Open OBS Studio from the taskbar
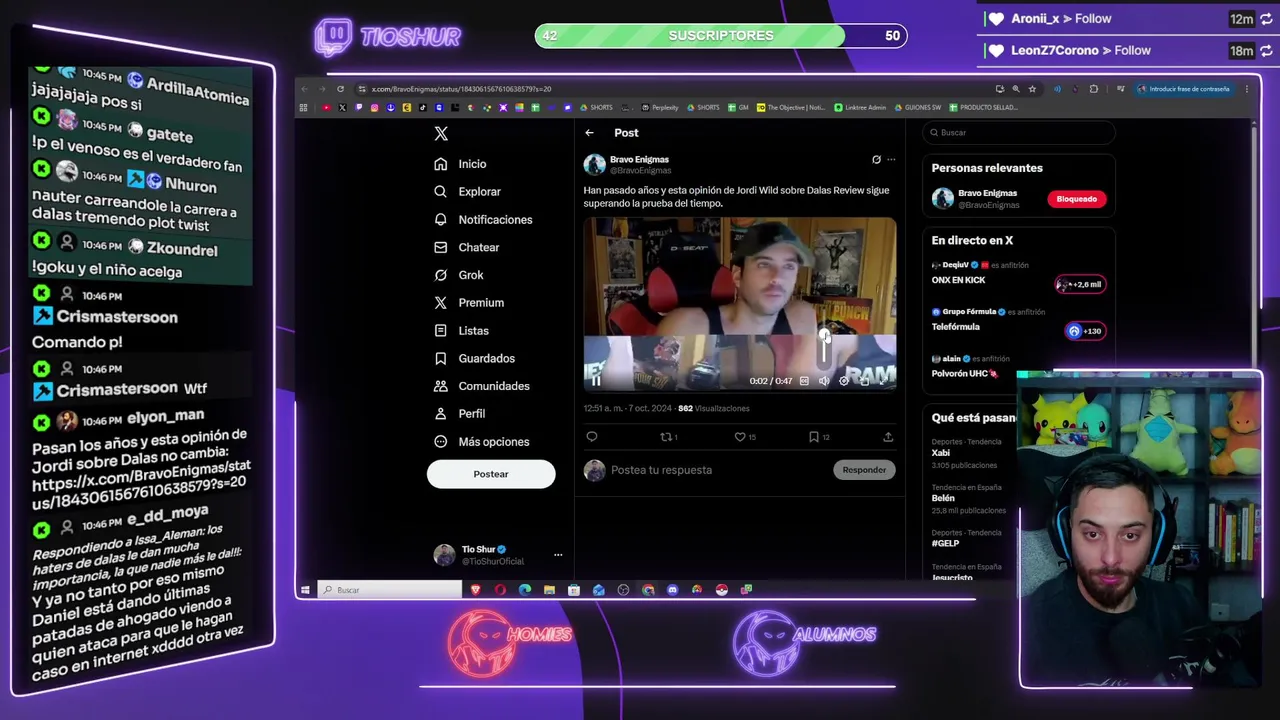 [623, 590]
